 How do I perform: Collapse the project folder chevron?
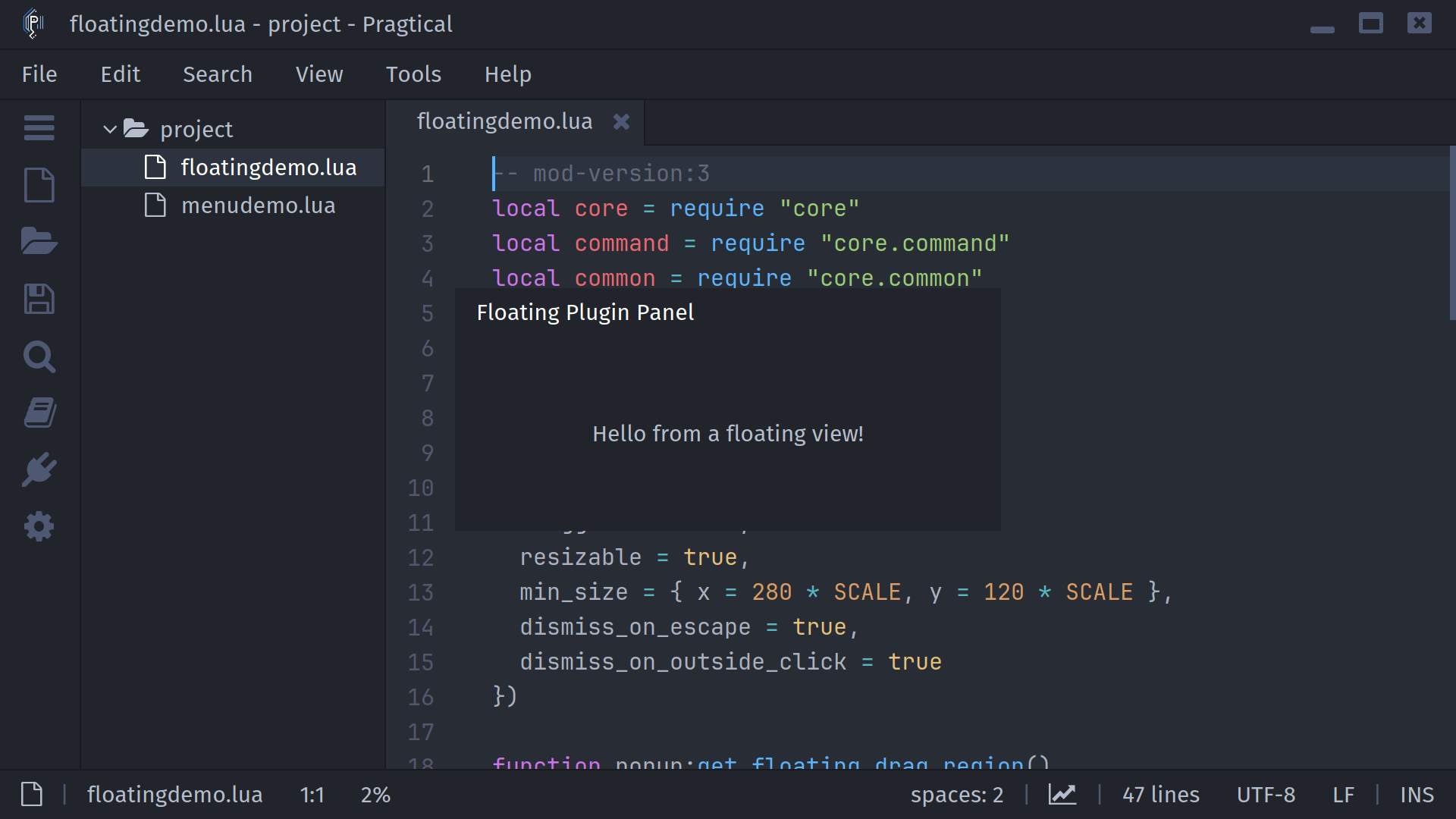(110, 130)
